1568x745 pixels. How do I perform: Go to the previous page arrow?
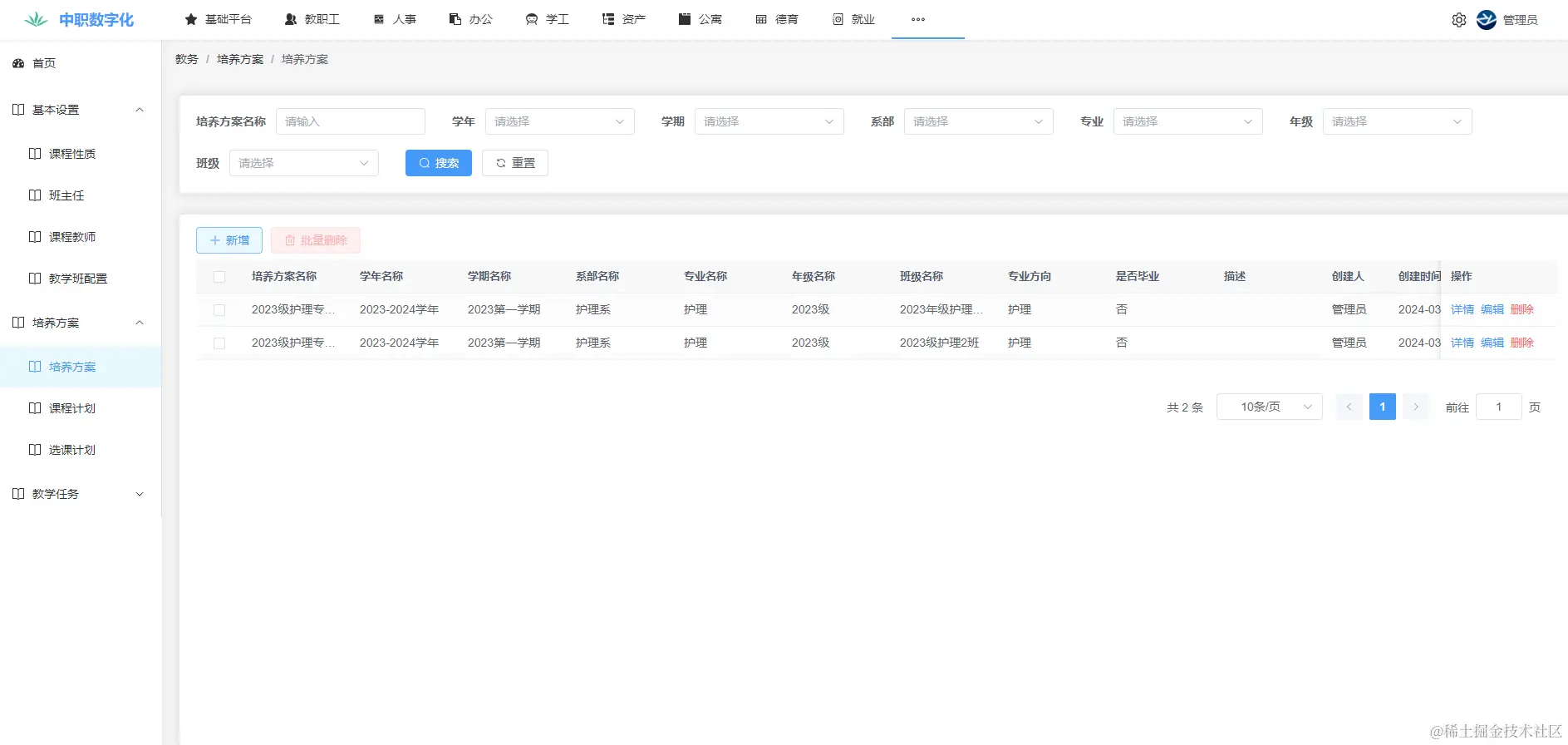1349,407
